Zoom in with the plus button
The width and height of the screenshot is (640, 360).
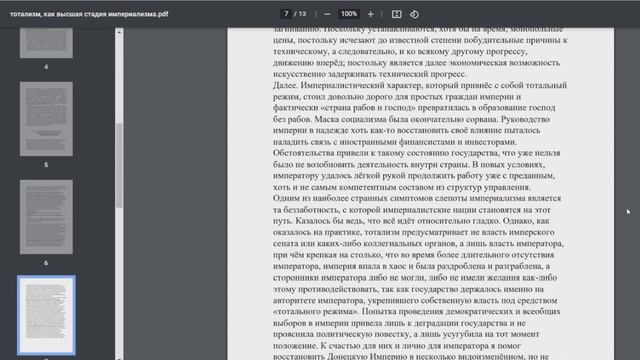pos(370,14)
